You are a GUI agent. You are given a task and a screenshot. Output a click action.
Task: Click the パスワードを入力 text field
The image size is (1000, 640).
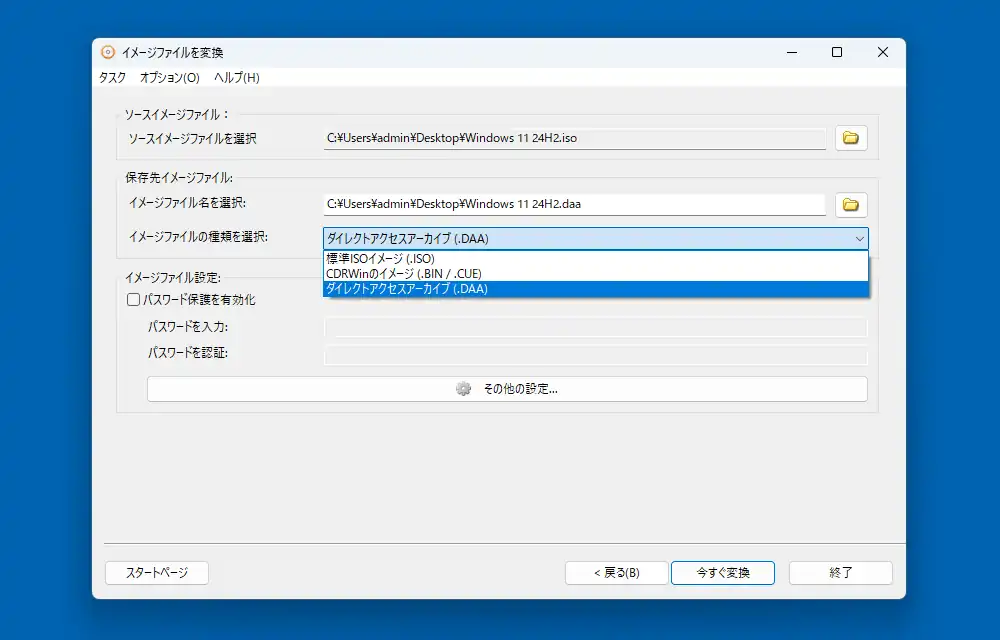point(595,328)
